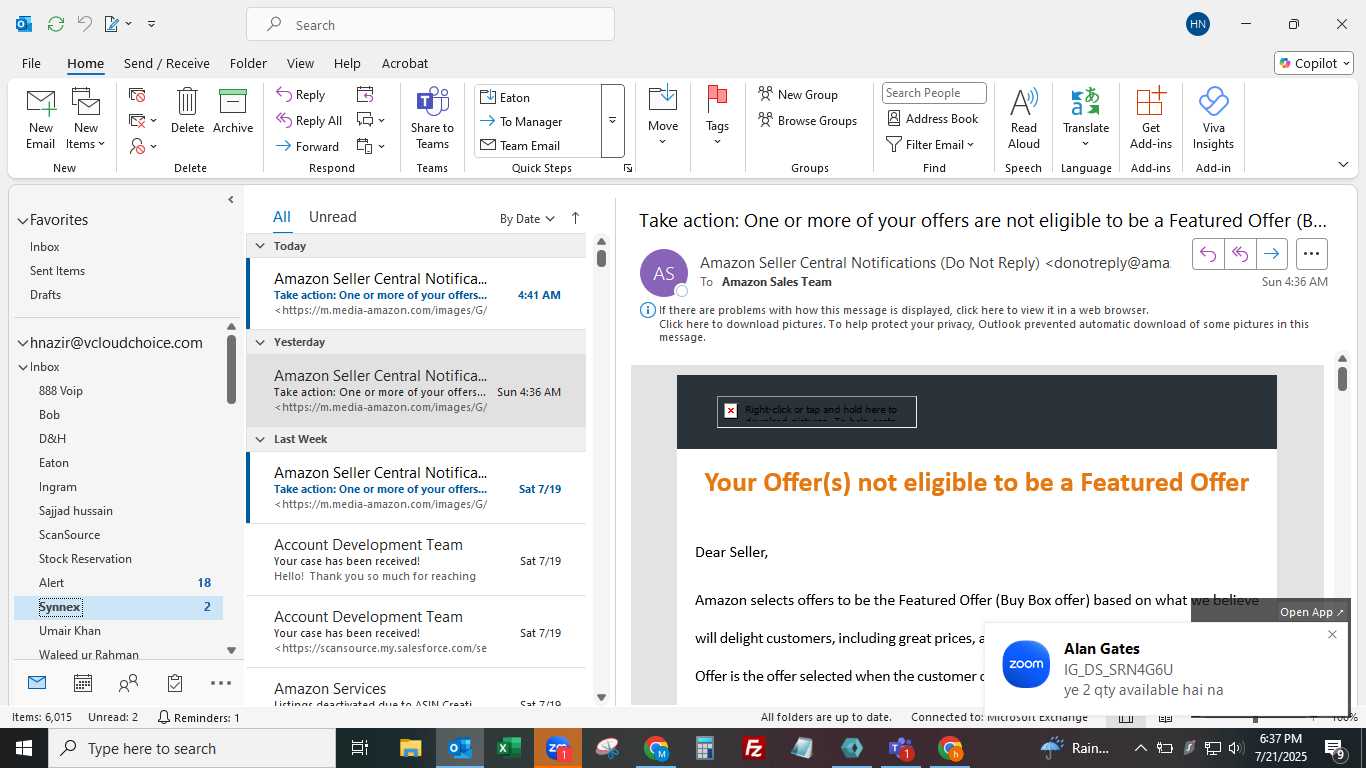Click the reading pane forward arrow

pos(1271,254)
